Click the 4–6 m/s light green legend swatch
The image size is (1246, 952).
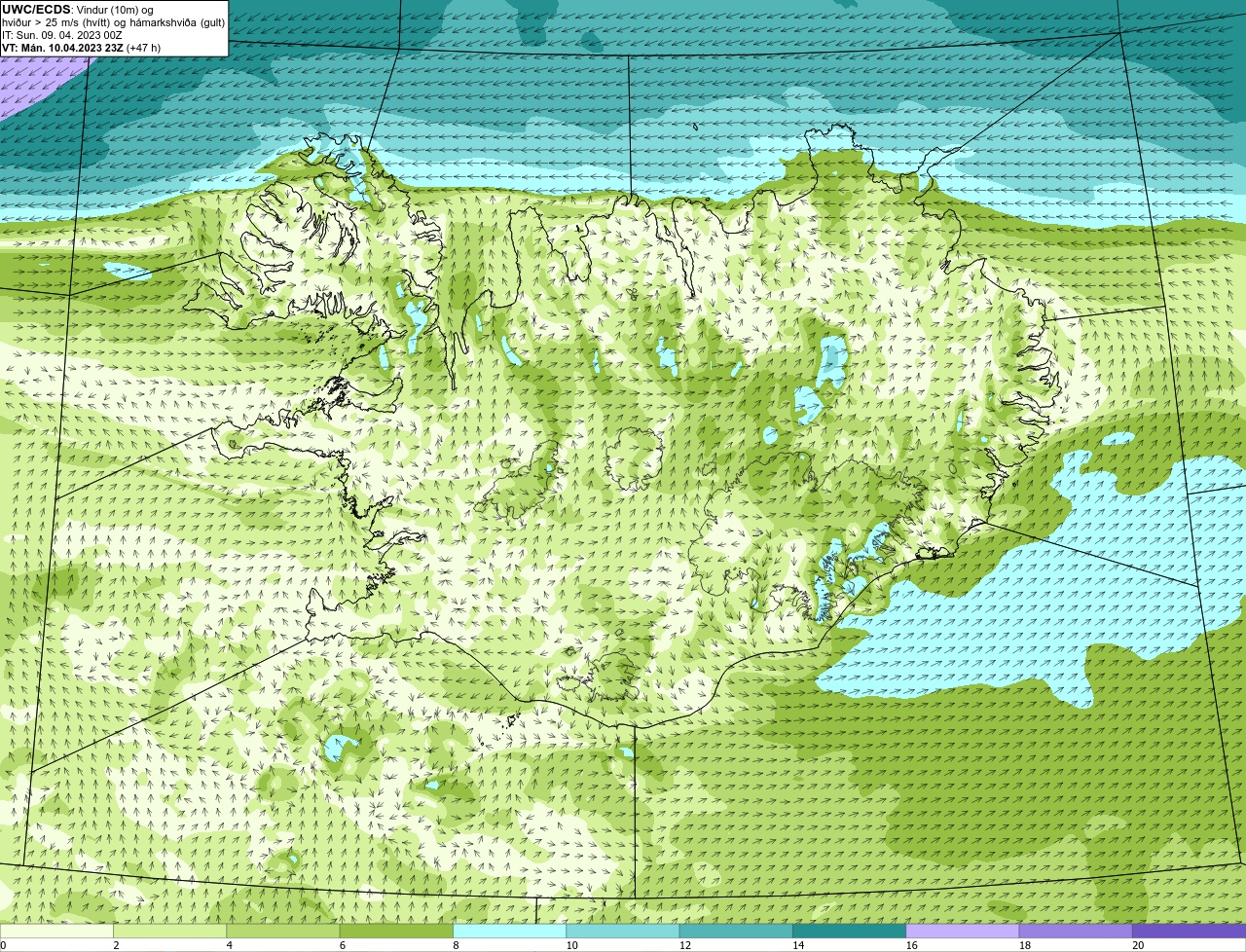point(283,932)
